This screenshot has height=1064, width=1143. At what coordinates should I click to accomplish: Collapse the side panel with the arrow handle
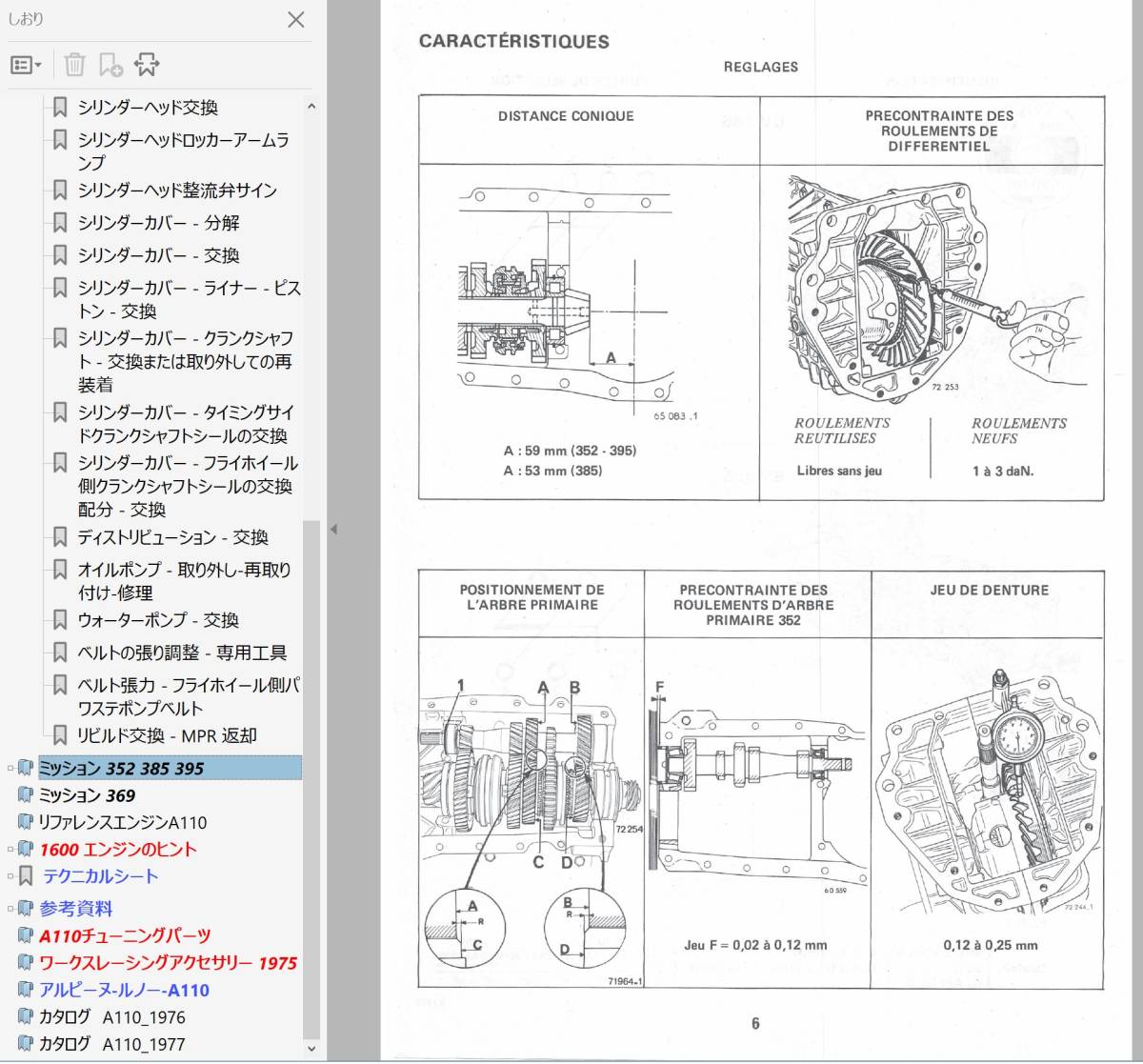[x=333, y=530]
